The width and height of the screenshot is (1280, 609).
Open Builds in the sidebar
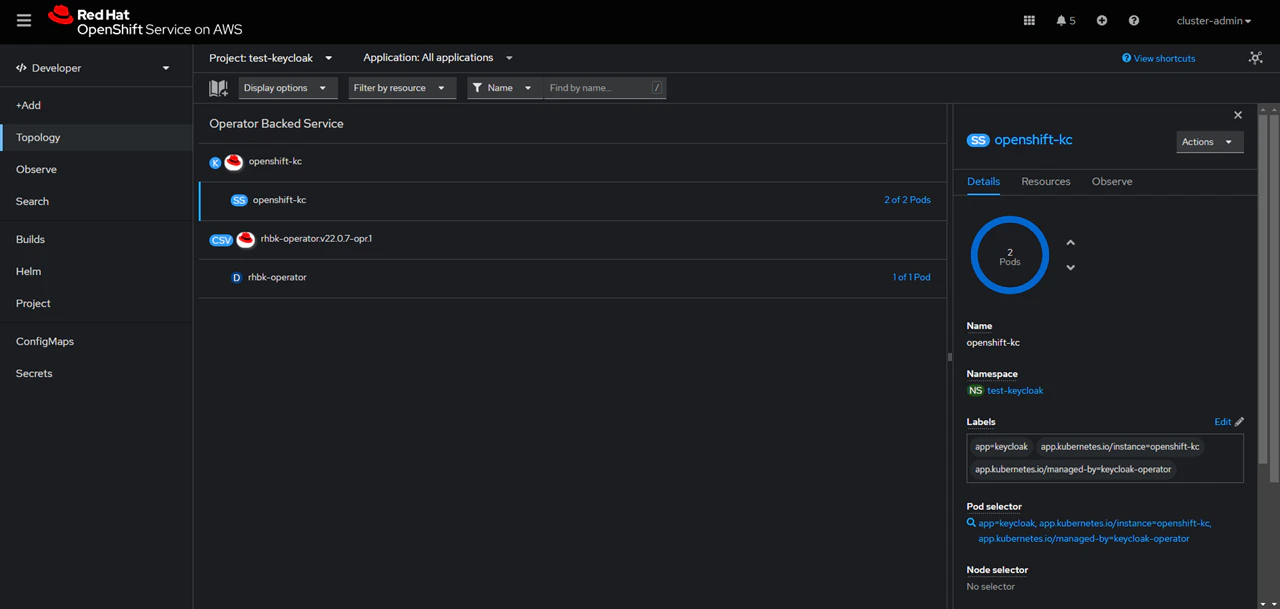96,239
